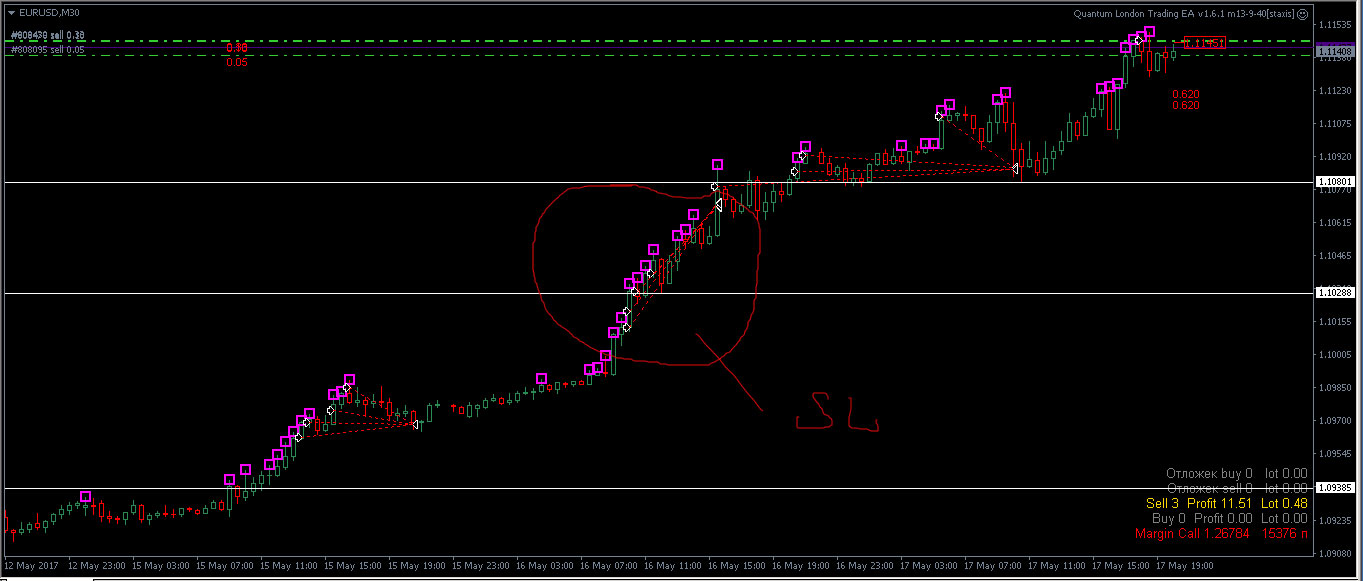
Task: Click the '17 May 03:00' time axis label
Action: click(927, 565)
